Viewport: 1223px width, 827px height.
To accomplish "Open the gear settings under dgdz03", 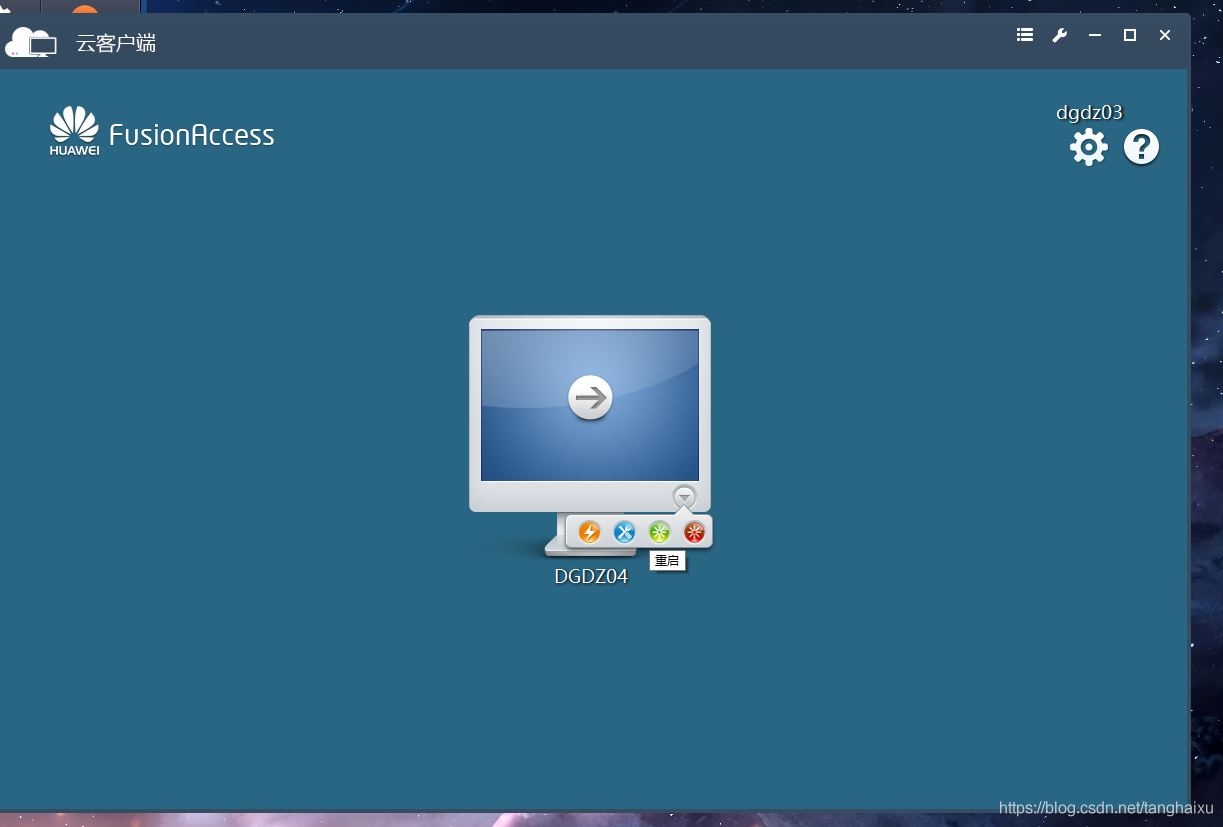I will click(x=1089, y=147).
